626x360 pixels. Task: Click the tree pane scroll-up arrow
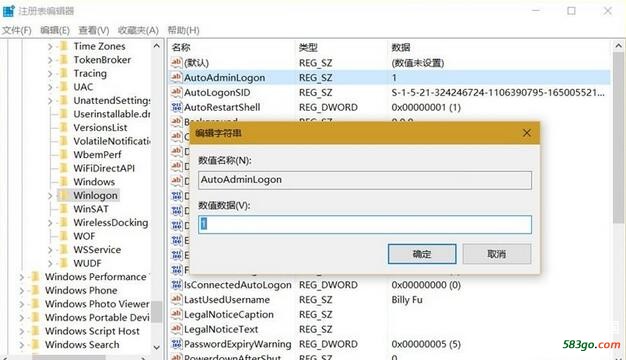[157, 46]
